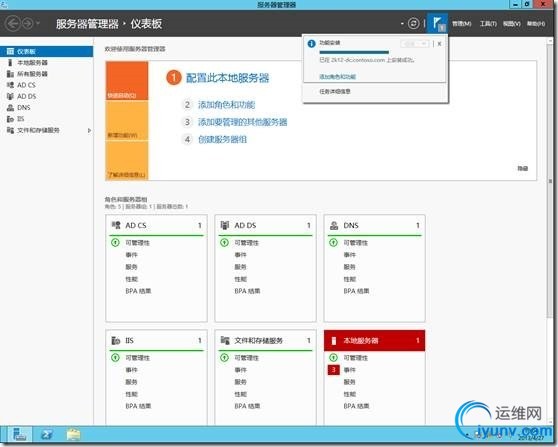Open 服务 under the AD DS tile
This screenshot has height=447, width=558.
coord(241,267)
